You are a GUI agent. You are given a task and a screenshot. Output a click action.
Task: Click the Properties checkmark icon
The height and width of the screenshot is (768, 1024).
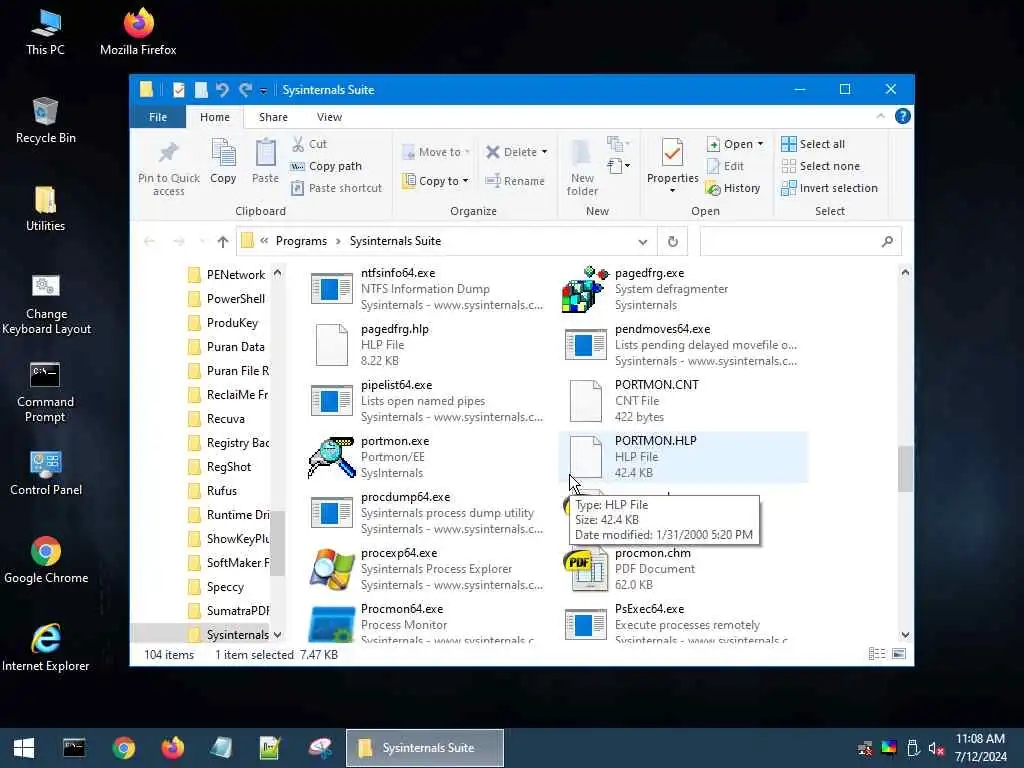[672, 153]
